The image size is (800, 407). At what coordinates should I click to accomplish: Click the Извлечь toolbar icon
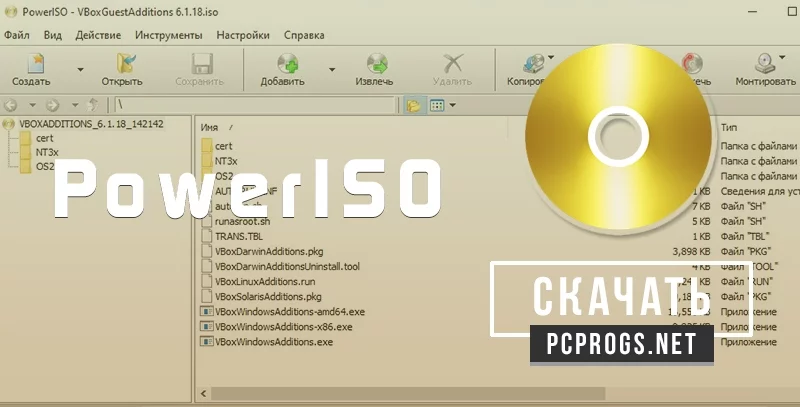click(x=377, y=64)
